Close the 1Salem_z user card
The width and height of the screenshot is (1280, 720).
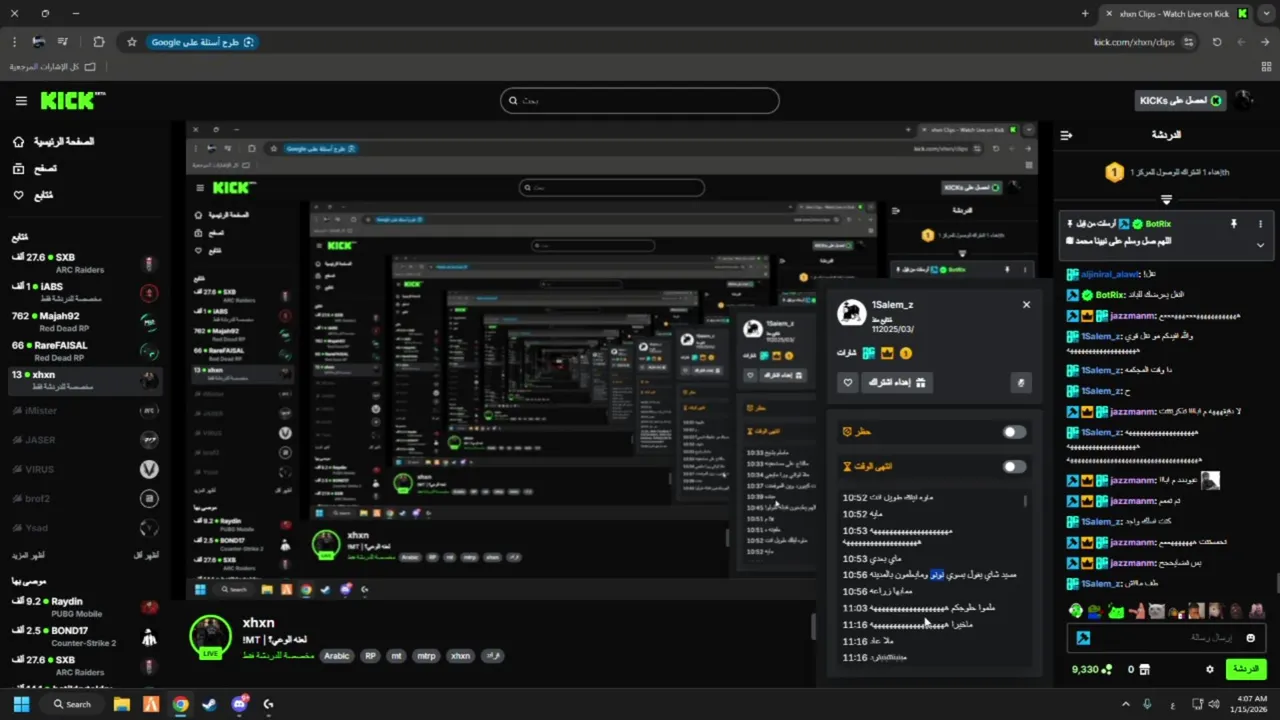click(1026, 304)
